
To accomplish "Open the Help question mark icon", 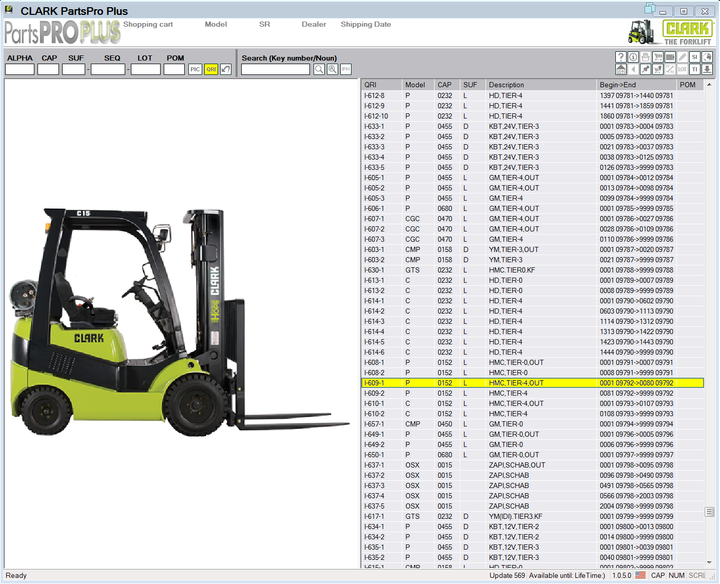I will pyautogui.click(x=620, y=57).
